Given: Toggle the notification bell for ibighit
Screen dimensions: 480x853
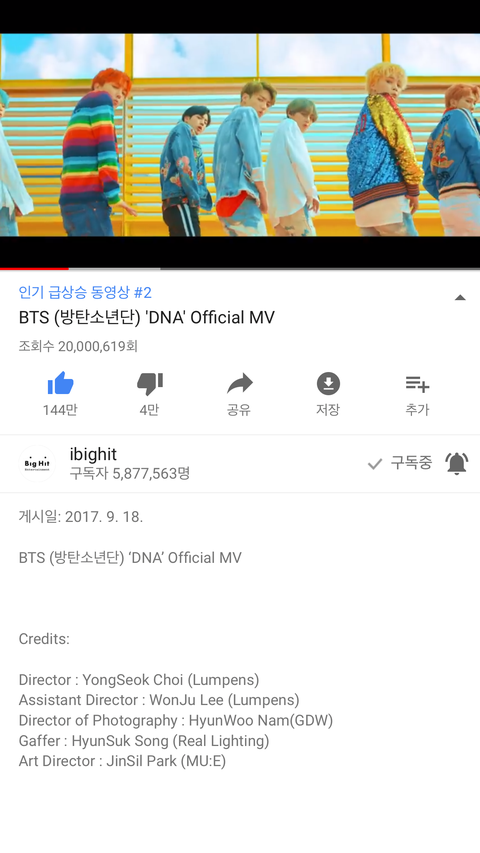Looking at the screenshot, I should pos(457,463).
